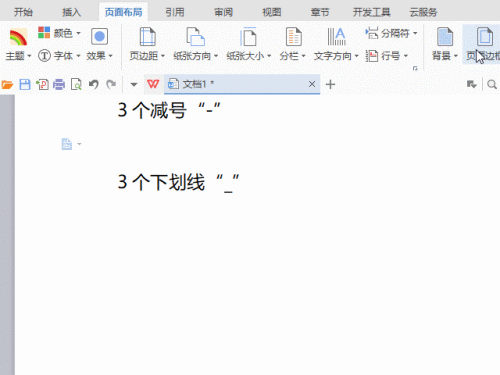The image size is (500, 375).
Task: Click the text line 3个下划线
Action: point(178,182)
